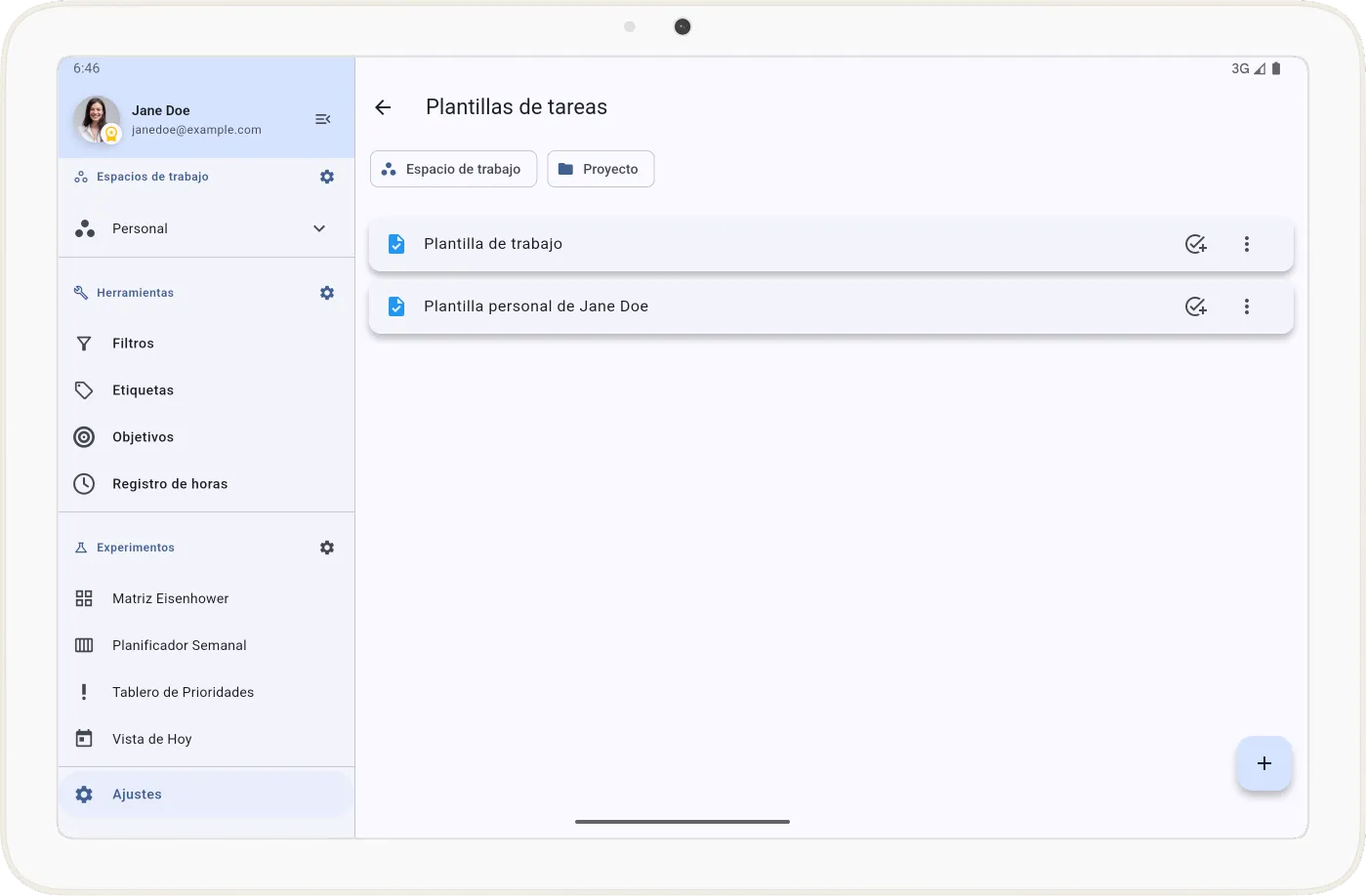Open Registro de horas
Screen dimensions: 1366x896
click(206, 484)
